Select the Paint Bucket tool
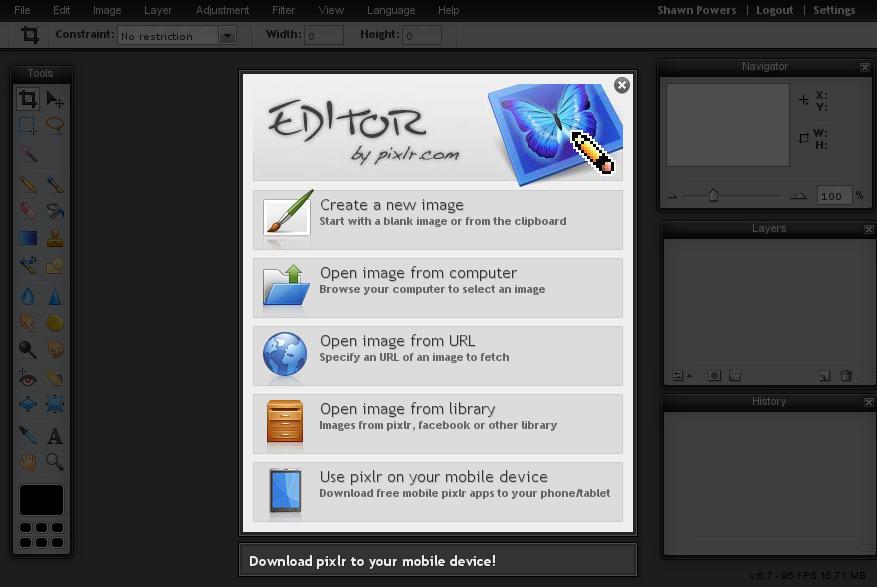The height and width of the screenshot is (587, 877). (x=55, y=211)
